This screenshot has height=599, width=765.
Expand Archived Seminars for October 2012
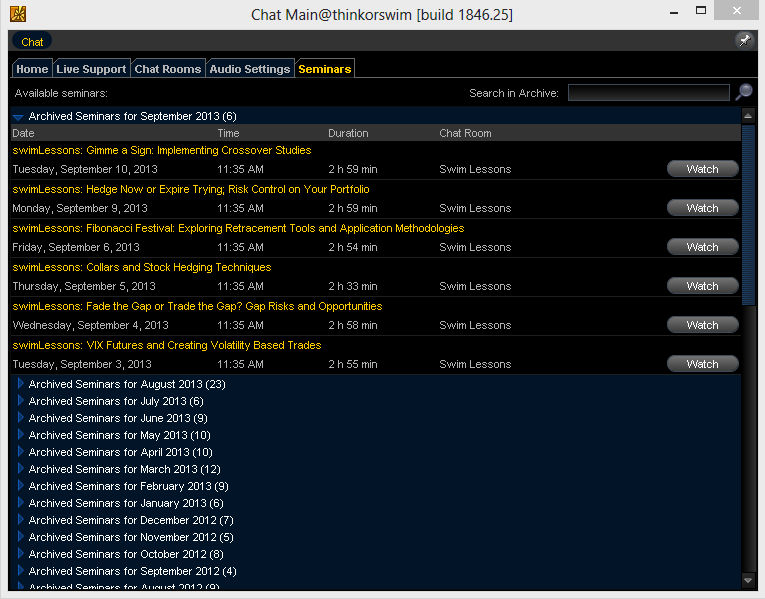click(x=20, y=554)
